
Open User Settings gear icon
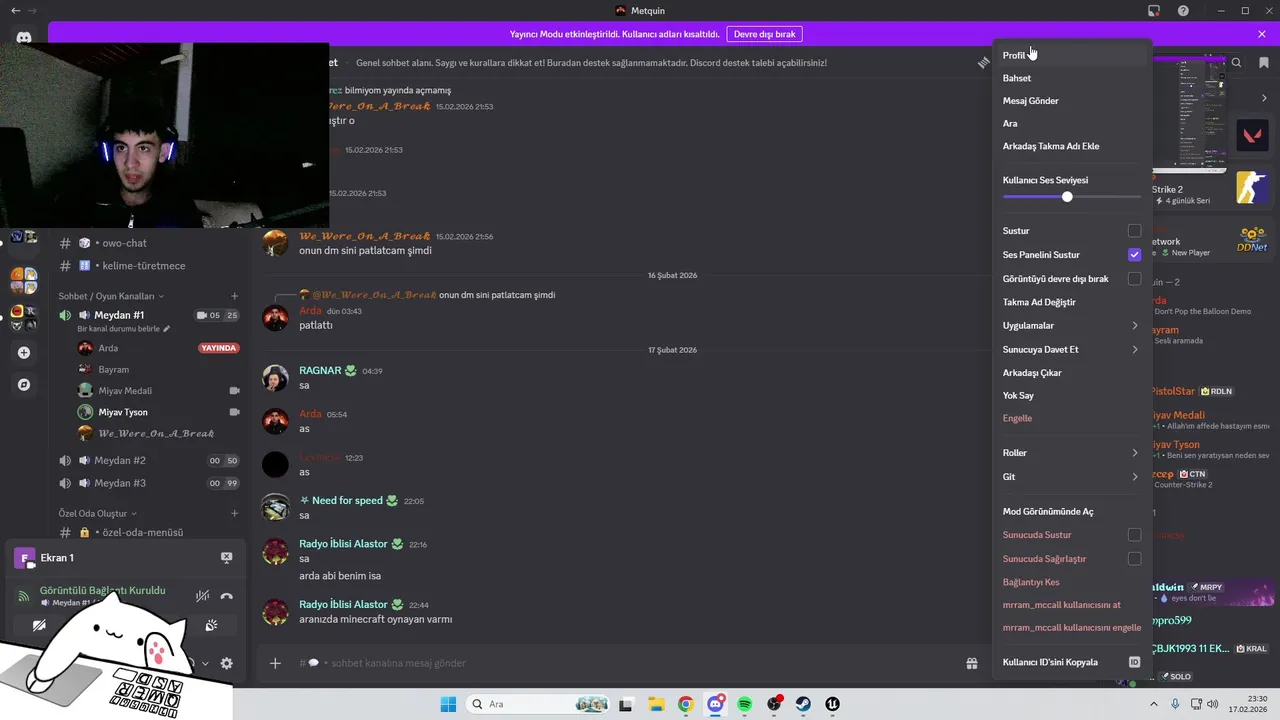click(x=227, y=663)
